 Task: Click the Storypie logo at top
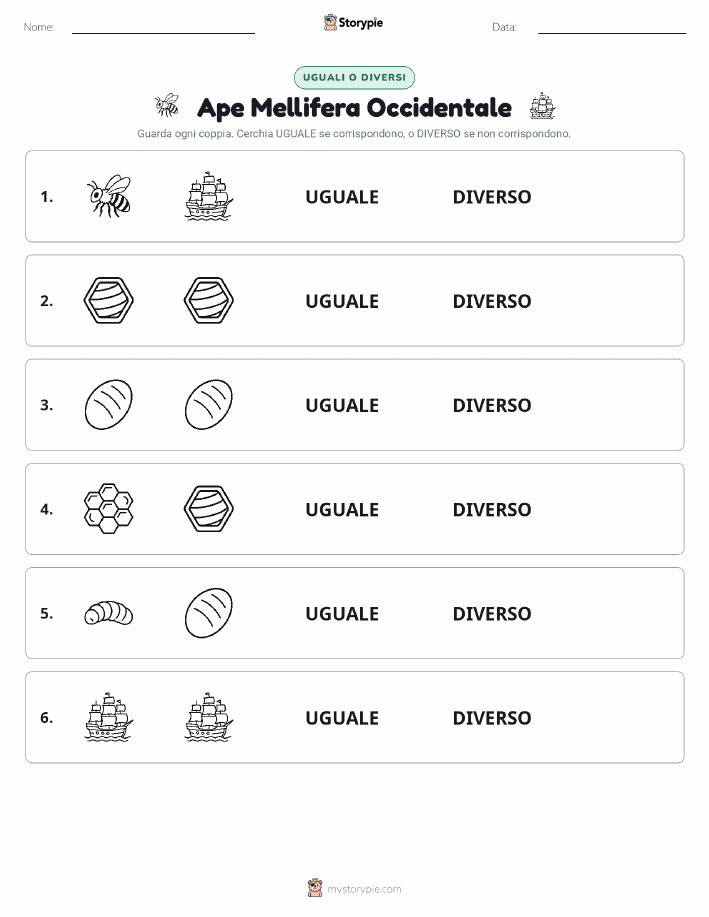click(353, 23)
